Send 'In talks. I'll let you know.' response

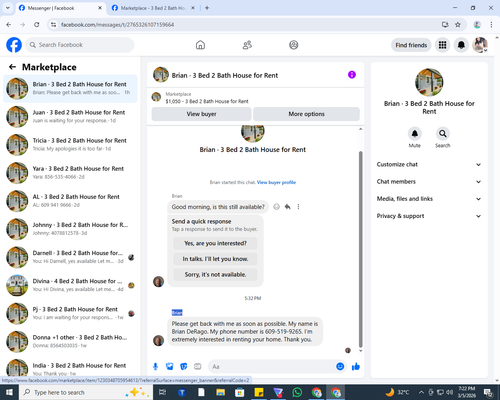(215, 259)
